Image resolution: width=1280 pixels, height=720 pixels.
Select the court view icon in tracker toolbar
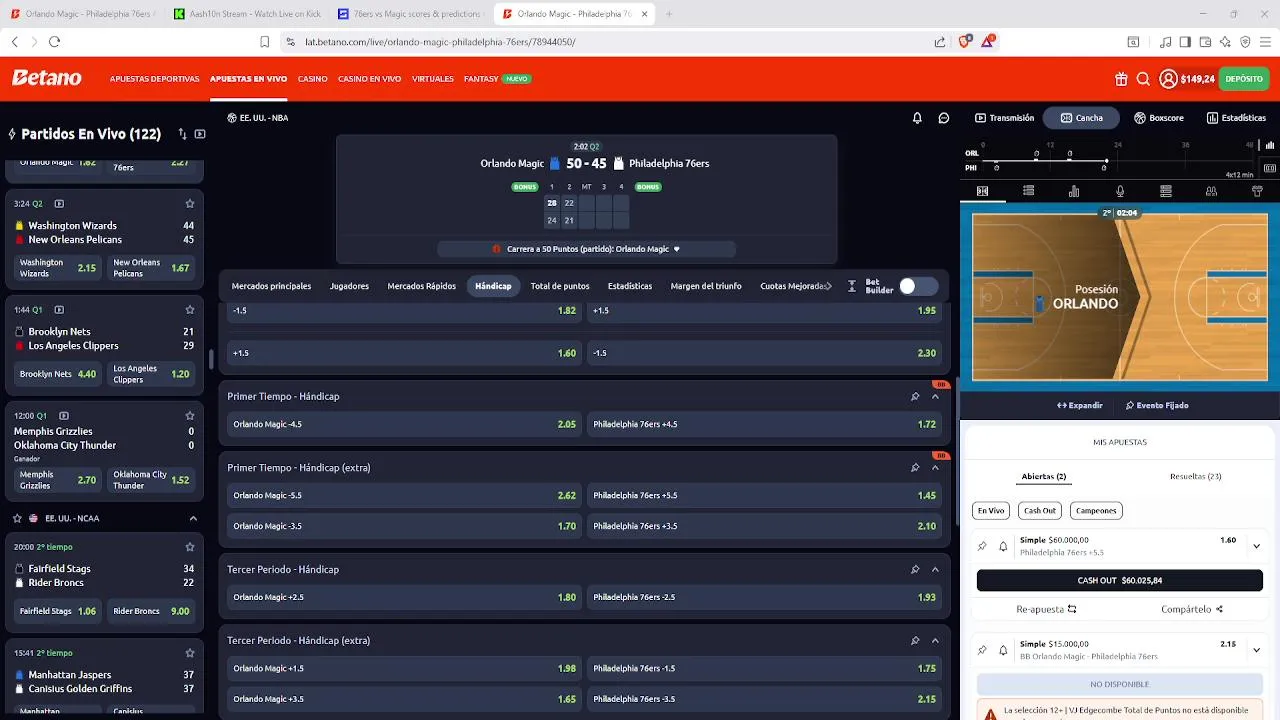[982, 191]
